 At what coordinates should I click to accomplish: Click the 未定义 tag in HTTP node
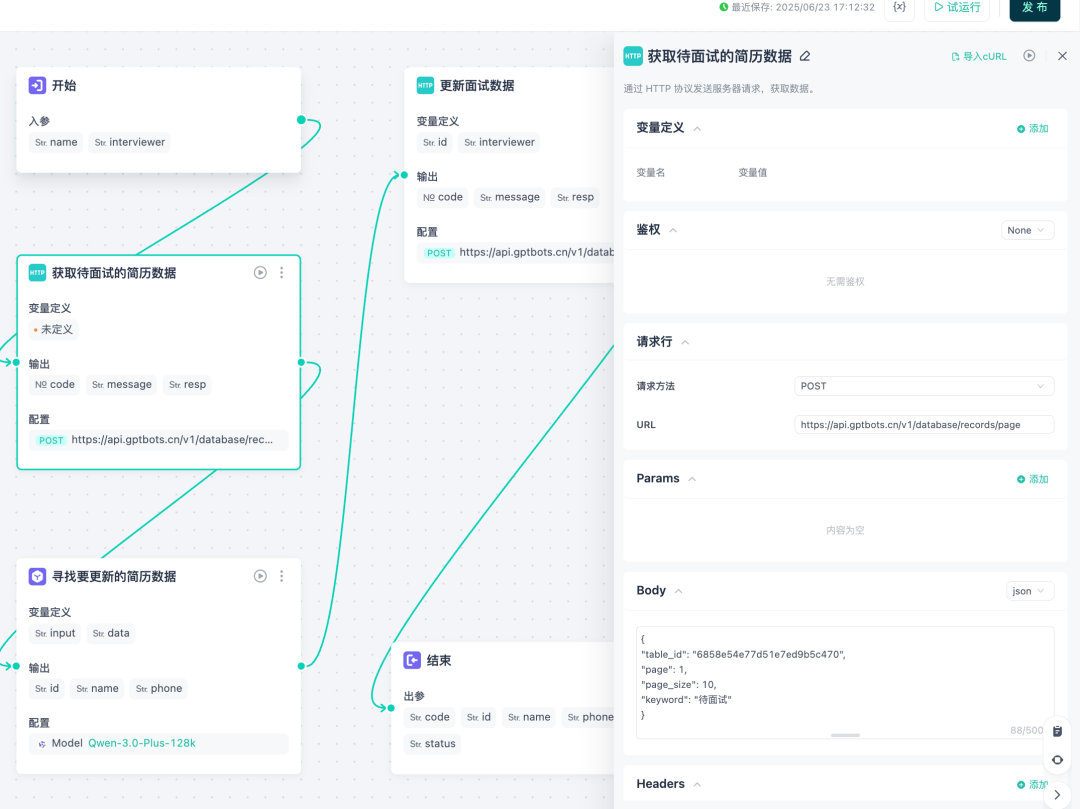click(53, 330)
